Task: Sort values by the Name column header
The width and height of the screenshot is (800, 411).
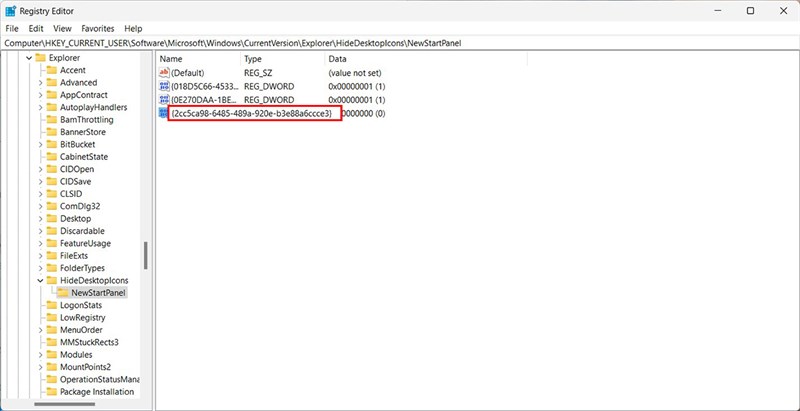Action: [x=198, y=59]
